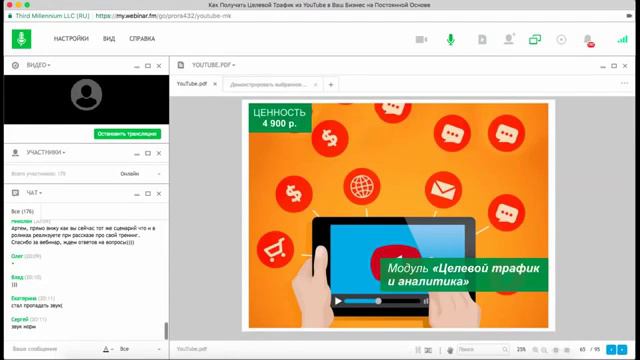Click the ВИДЕО panel settings icon
This screenshot has width=640, height=360.
[x=16, y=65]
